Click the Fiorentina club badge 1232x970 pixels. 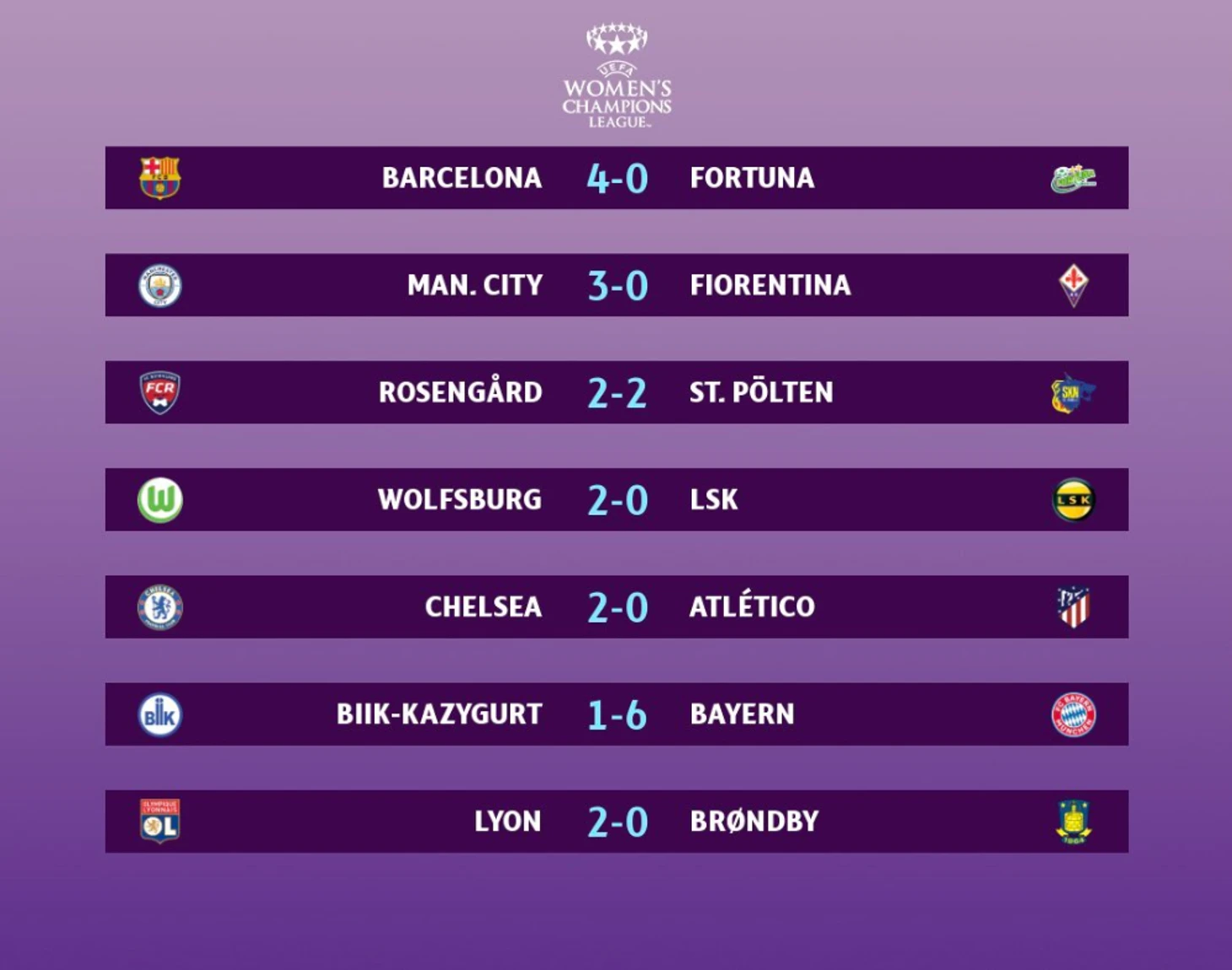tap(1073, 285)
